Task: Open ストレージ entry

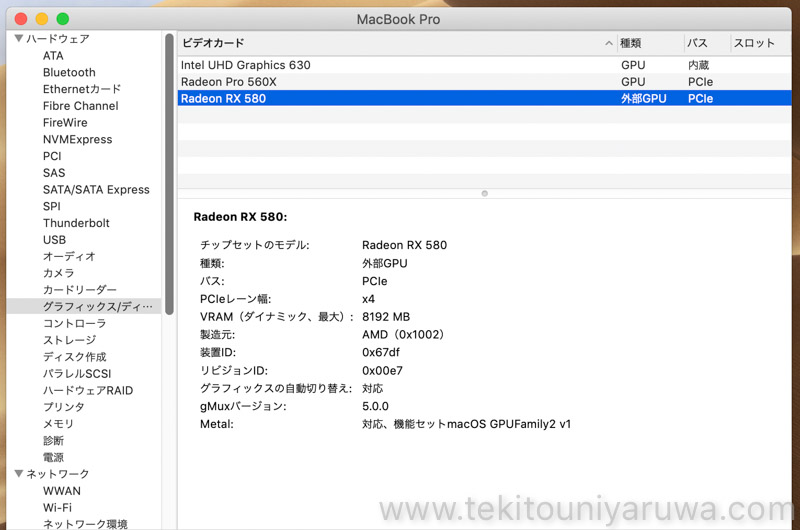Action: click(69, 340)
